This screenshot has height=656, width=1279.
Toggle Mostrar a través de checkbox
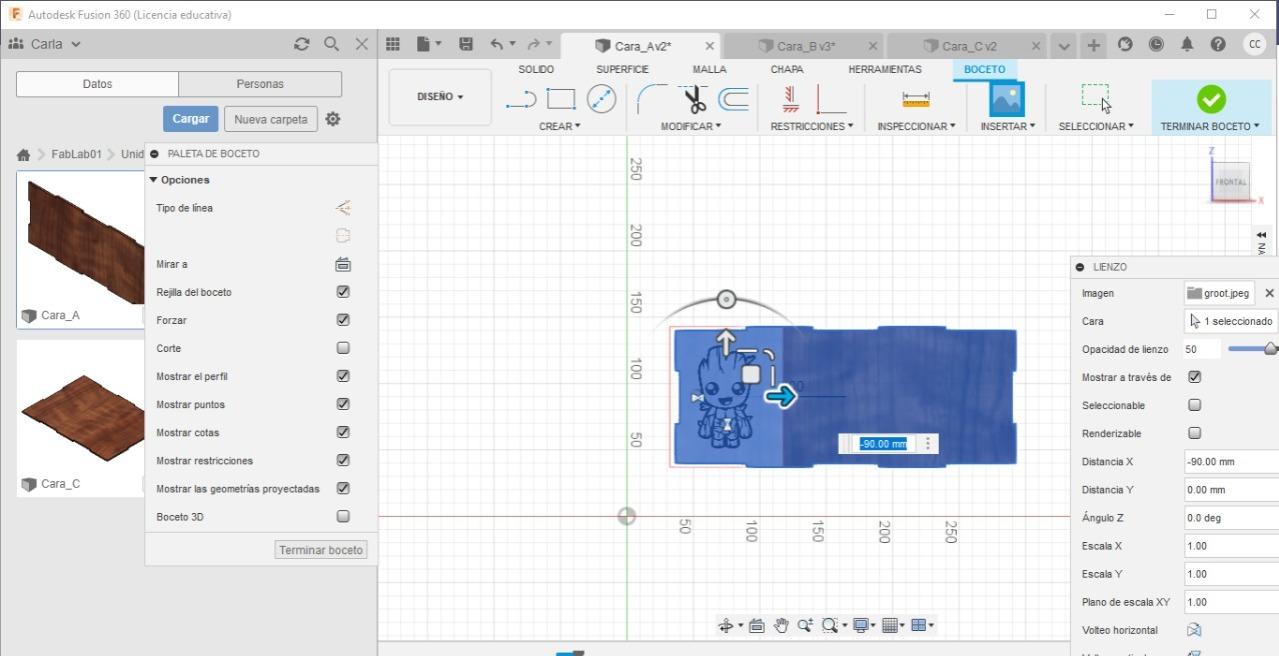[1194, 377]
